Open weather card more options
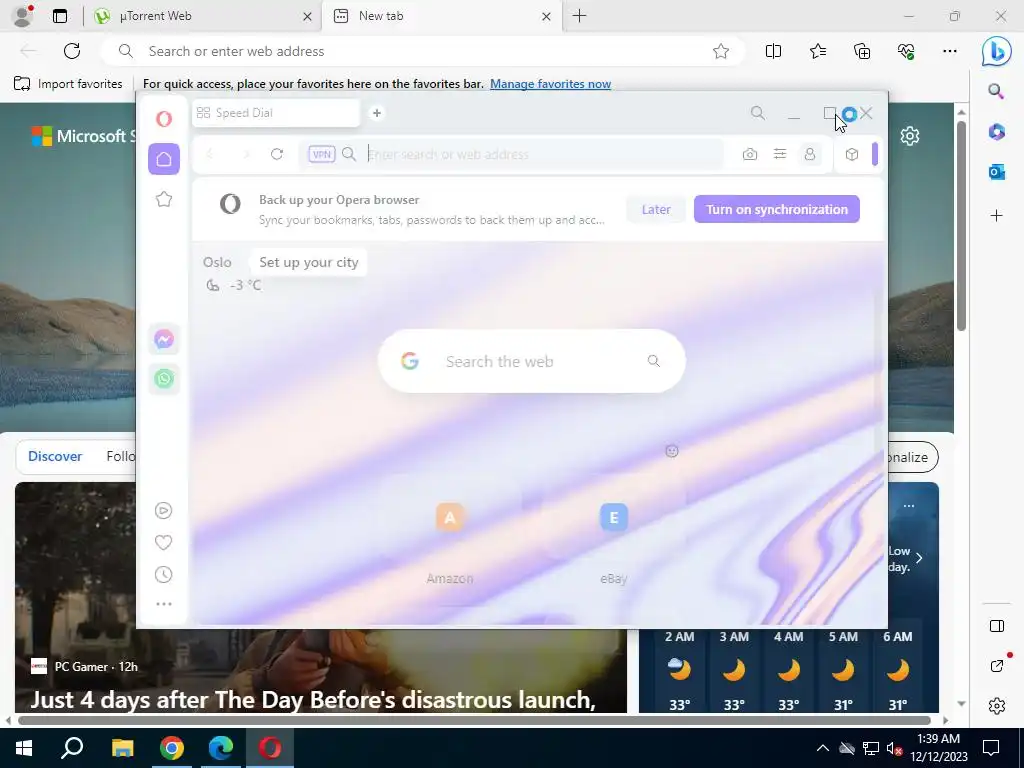The height and width of the screenshot is (768, 1024). click(908, 506)
